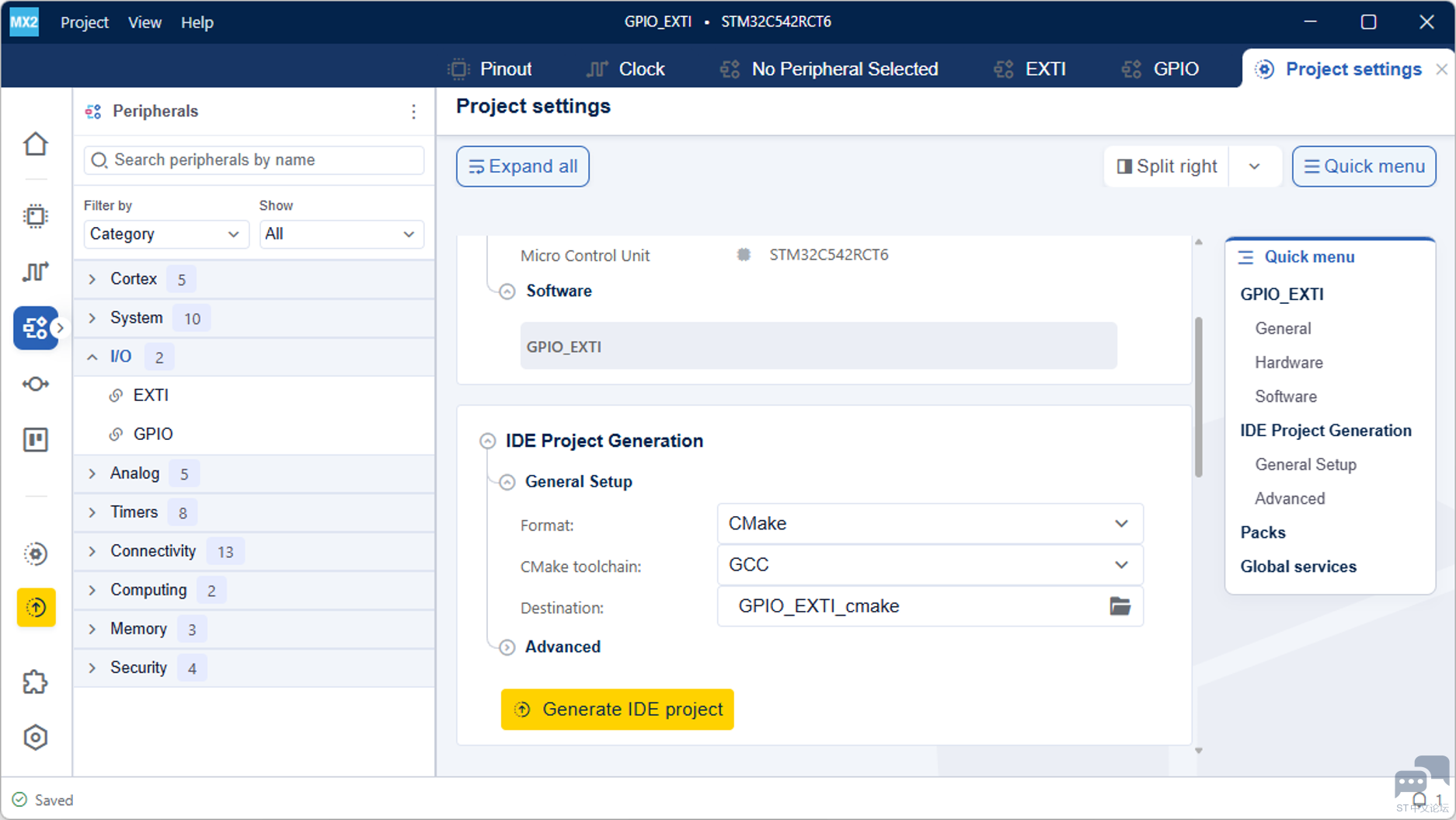Browse destination folder with folder icon
This screenshot has width=1456, height=820.
(1120, 606)
